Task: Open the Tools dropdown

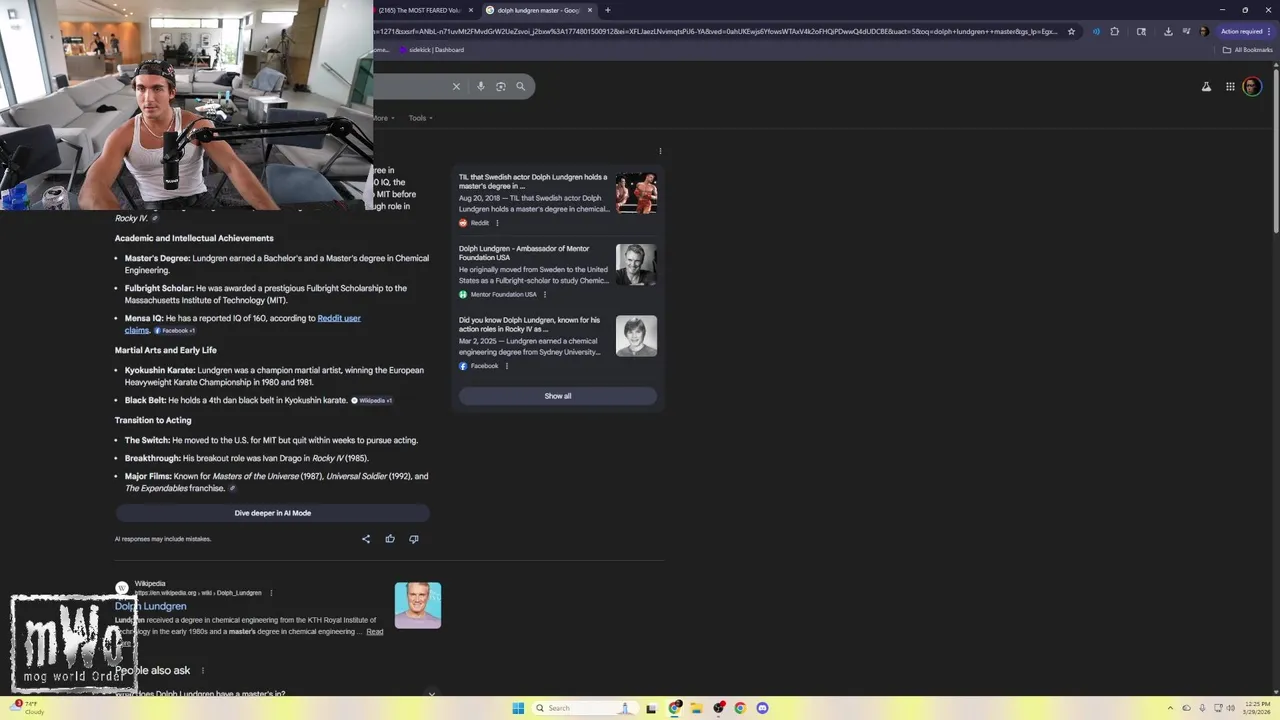Action: [420, 118]
